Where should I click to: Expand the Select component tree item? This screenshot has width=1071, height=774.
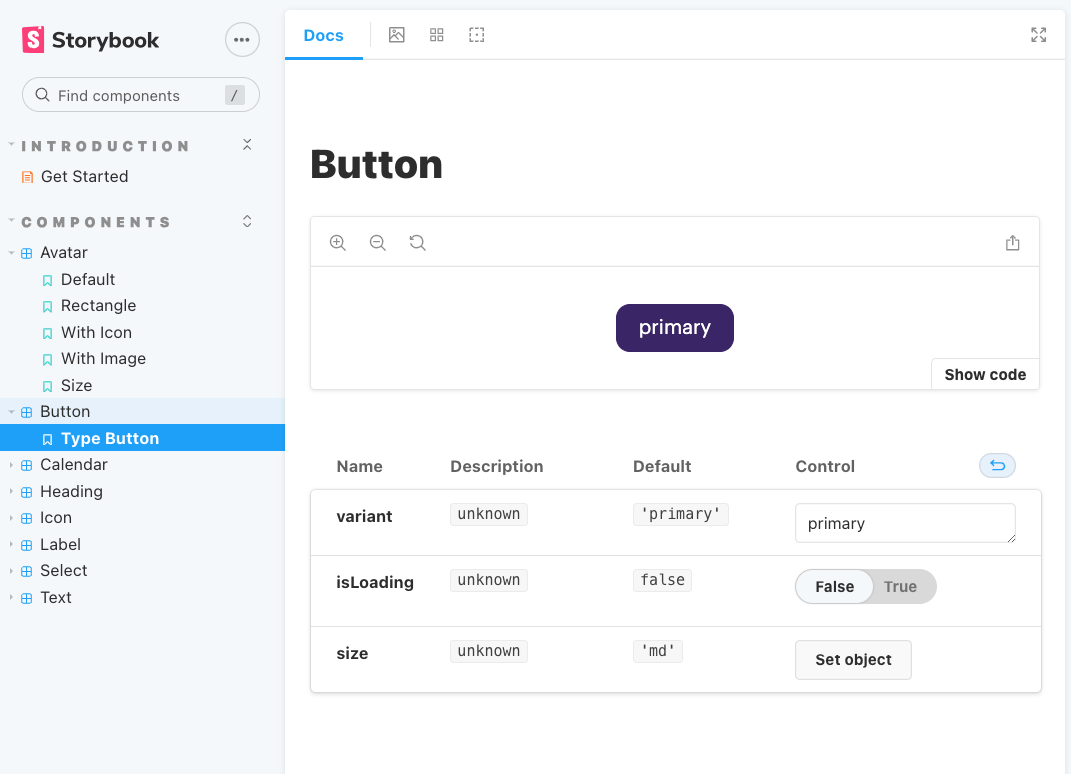click(63, 571)
